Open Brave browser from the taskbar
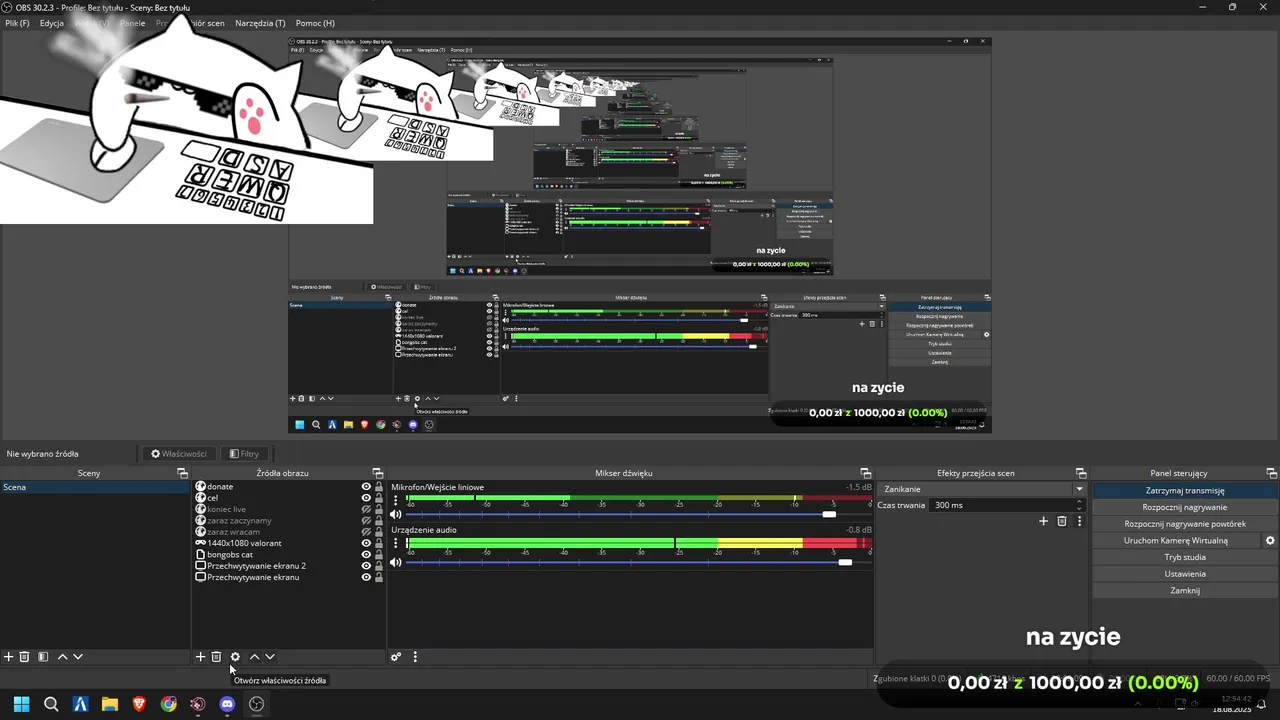Image resolution: width=1280 pixels, height=720 pixels. coord(139,704)
